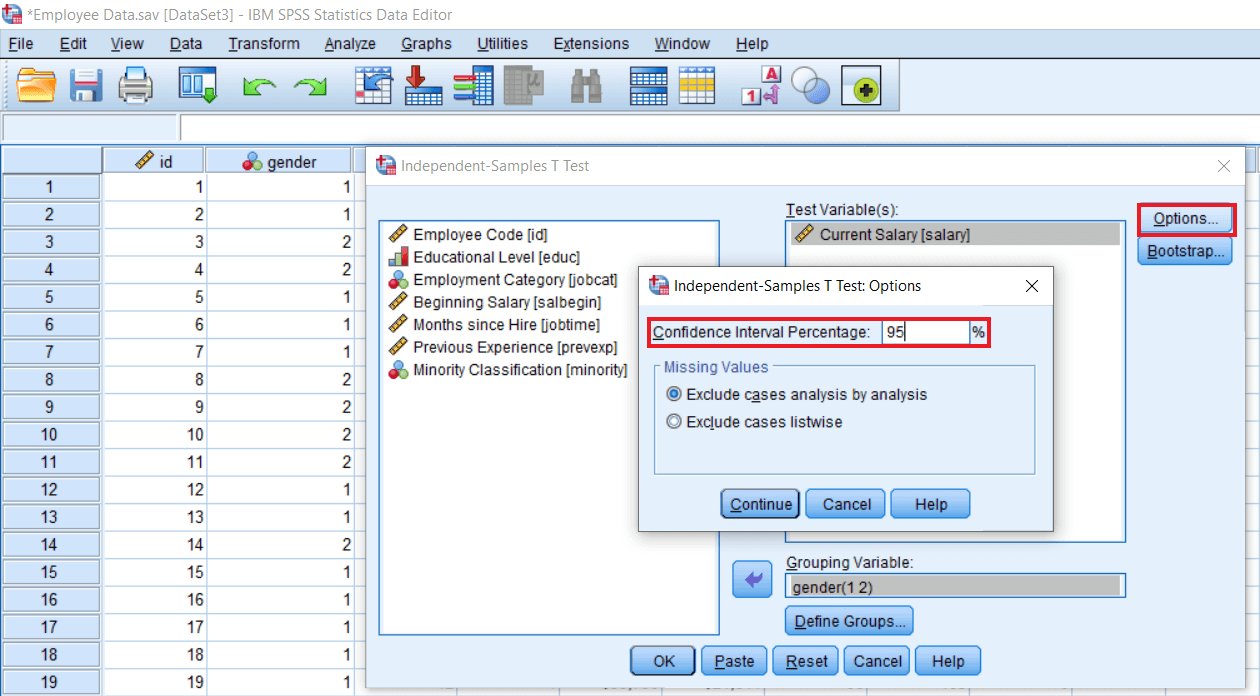Click the Confidence Interval Percentage field
This screenshot has width=1260, height=696.
[925, 332]
